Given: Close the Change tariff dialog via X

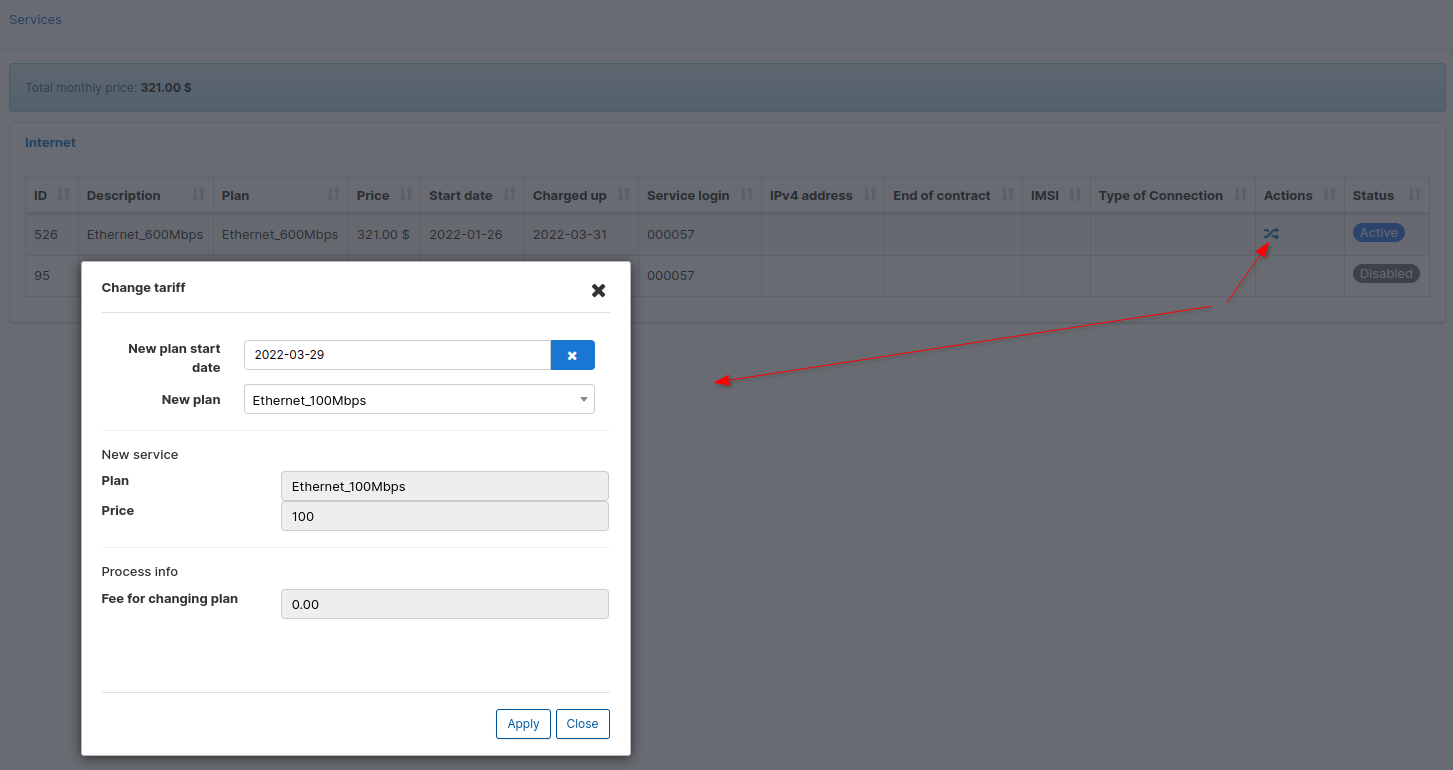Looking at the screenshot, I should click(x=598, y=290).
